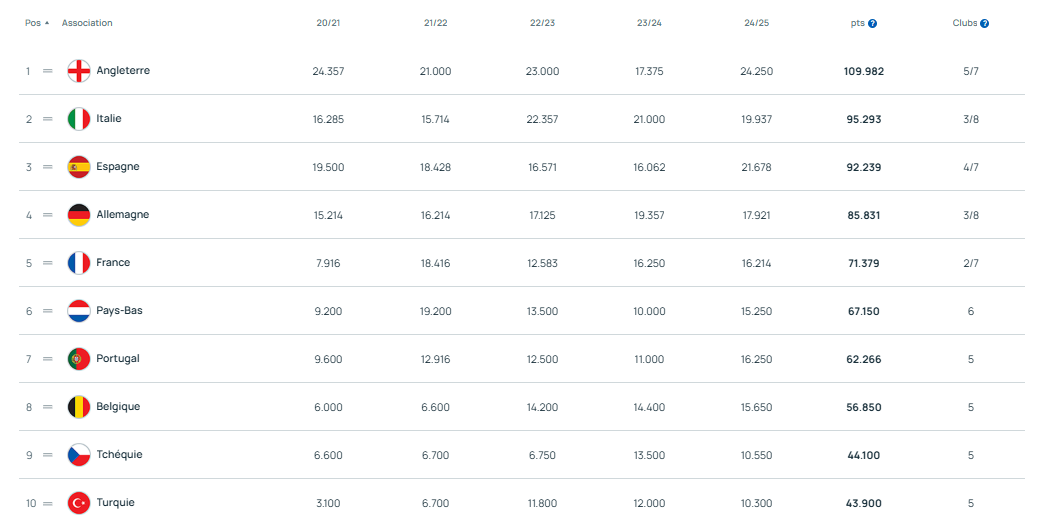Click the Association column header
1043x525 pixels.
87,23
